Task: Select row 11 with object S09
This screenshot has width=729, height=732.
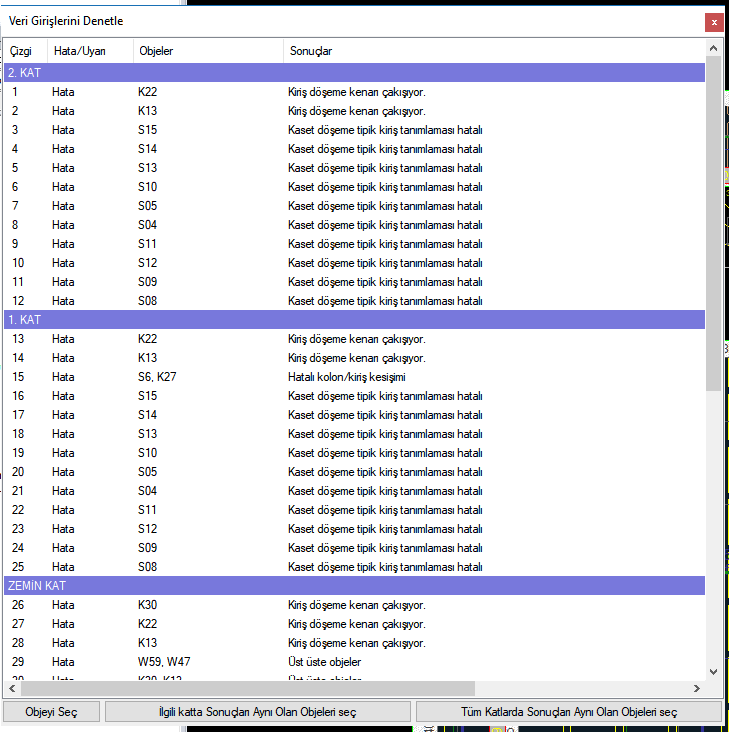Action: 354,282
